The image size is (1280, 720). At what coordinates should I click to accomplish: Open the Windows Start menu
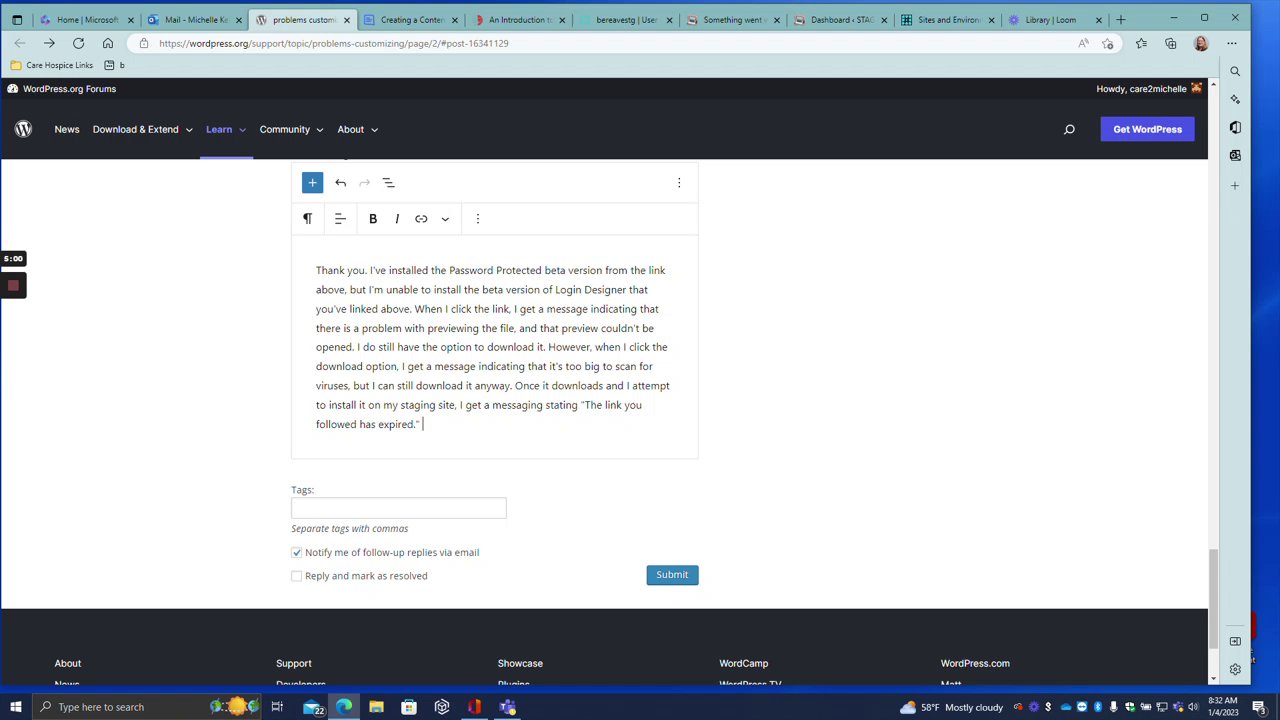click(x=16, y=707)
